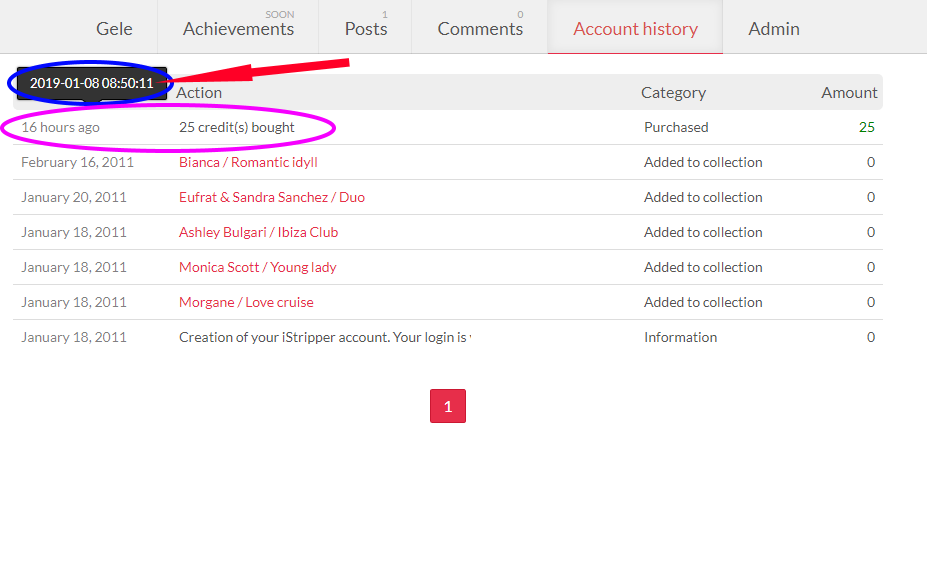
Task: Click the 2019-01-08 08:50:11 timestamp tooltip
Action: 91,83
